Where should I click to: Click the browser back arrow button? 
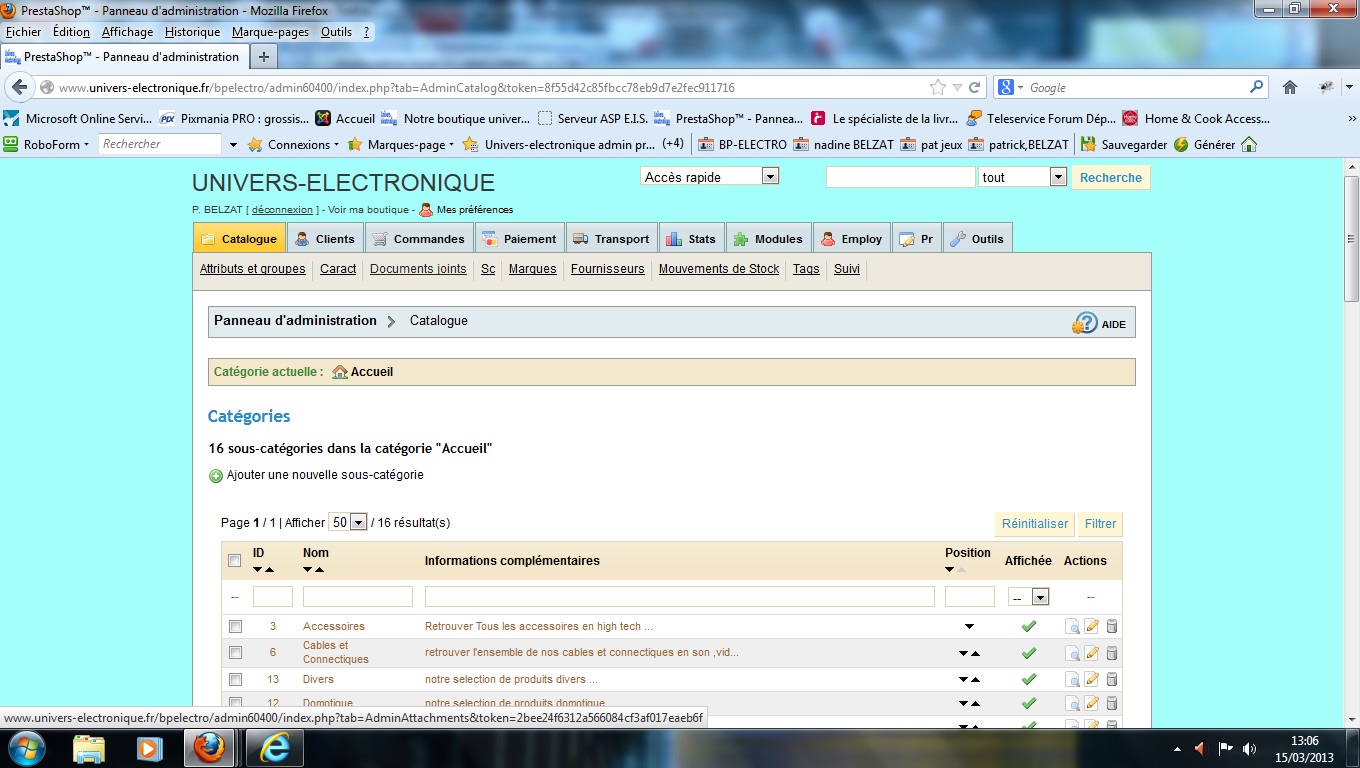point(19,87)
